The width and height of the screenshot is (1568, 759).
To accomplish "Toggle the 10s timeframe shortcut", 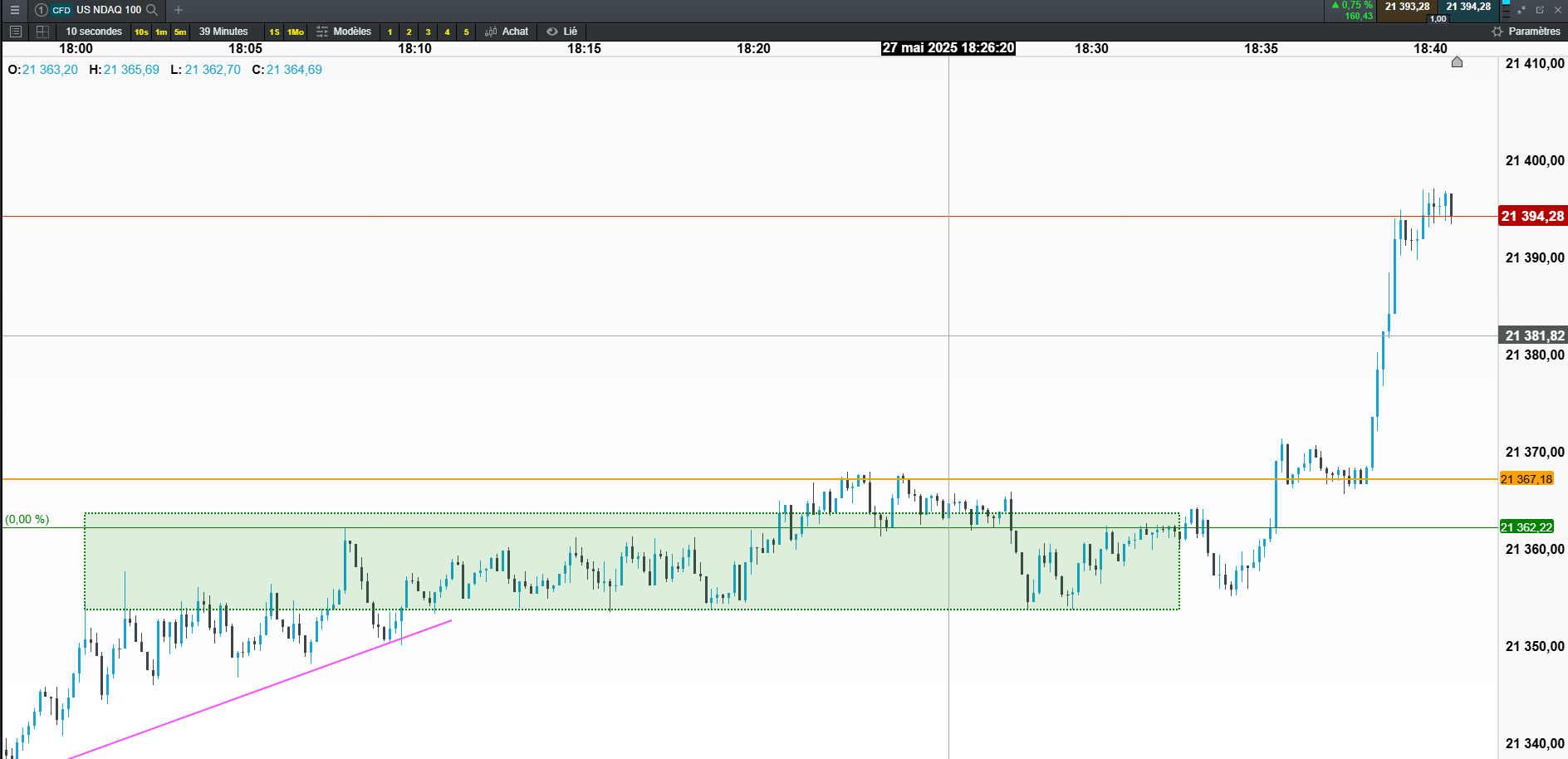I will coord(141,32).
